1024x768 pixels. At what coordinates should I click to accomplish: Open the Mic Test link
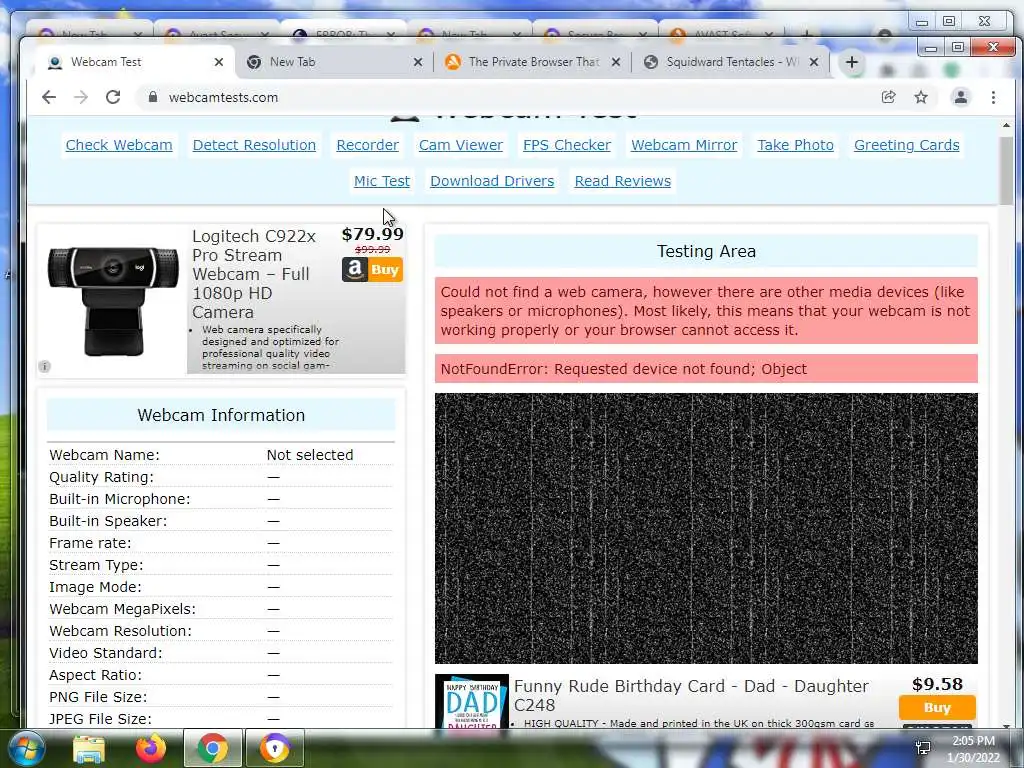click(x=382, y=181)
